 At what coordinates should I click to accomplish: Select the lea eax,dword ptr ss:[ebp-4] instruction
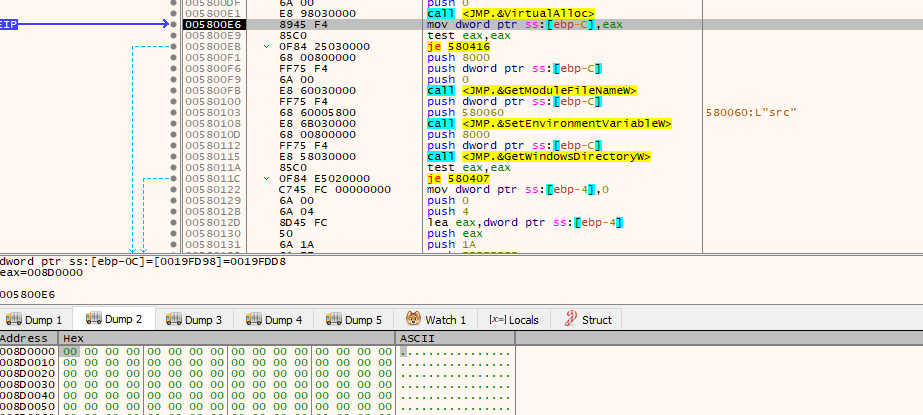(525, 223)
